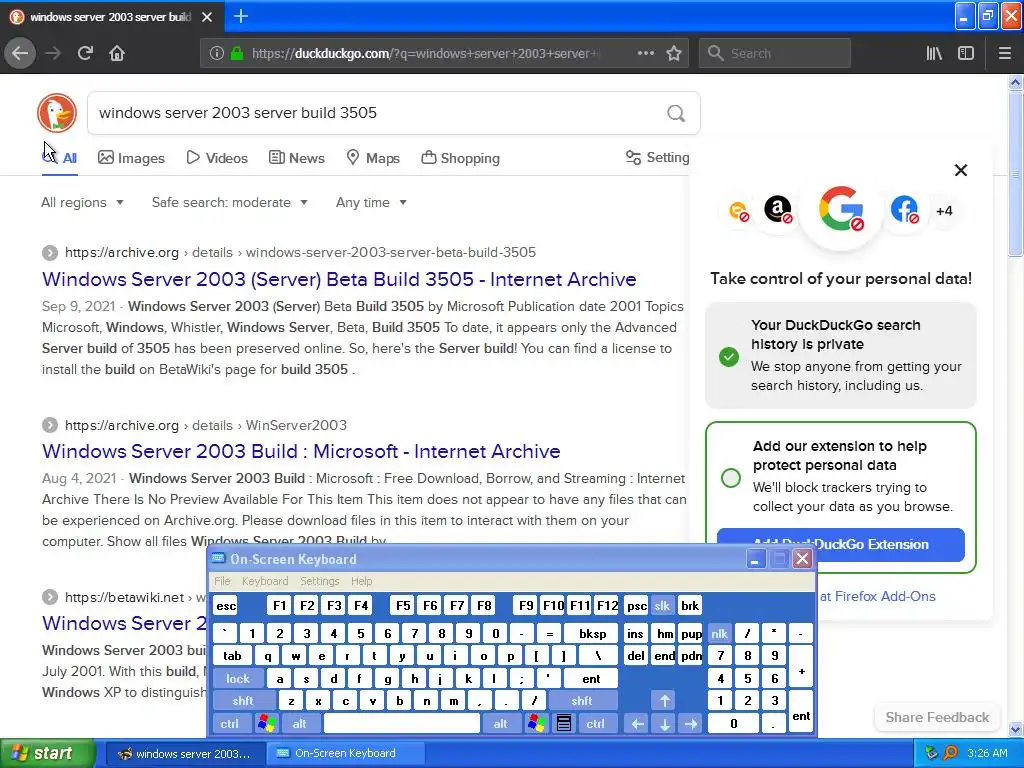Image resolution: width=1024 pixels, height=768 pixels.
Task: Click the Add DuckDuckGo Extension button
Action: 840,544
